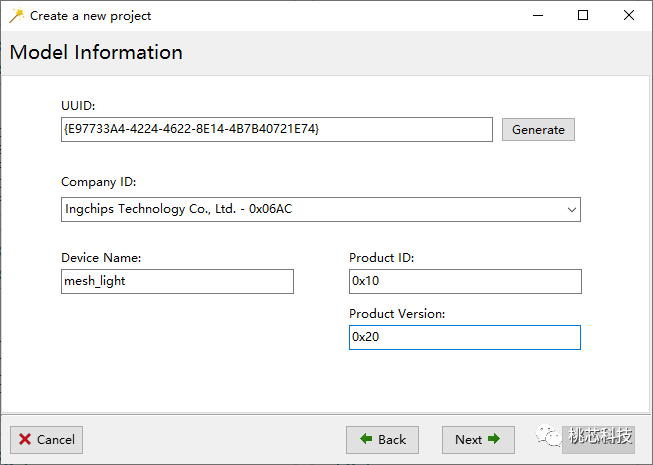The image size is (653, 465).
Task: Cancel the new project wizard
Action: pyautogui.click(x=47, y=440)
